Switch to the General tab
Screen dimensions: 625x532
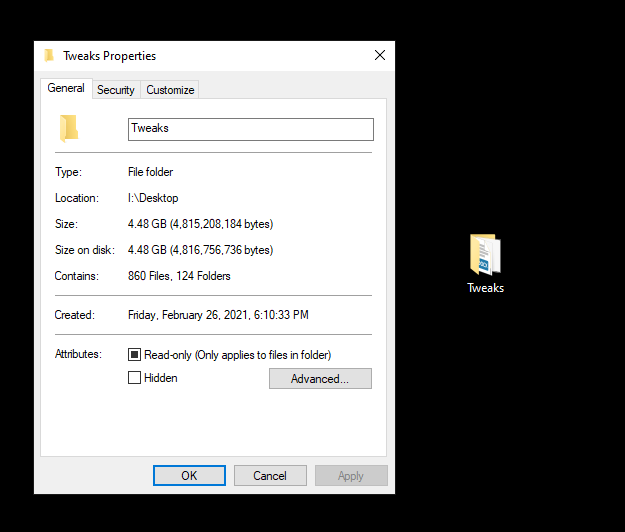point(66,88)
